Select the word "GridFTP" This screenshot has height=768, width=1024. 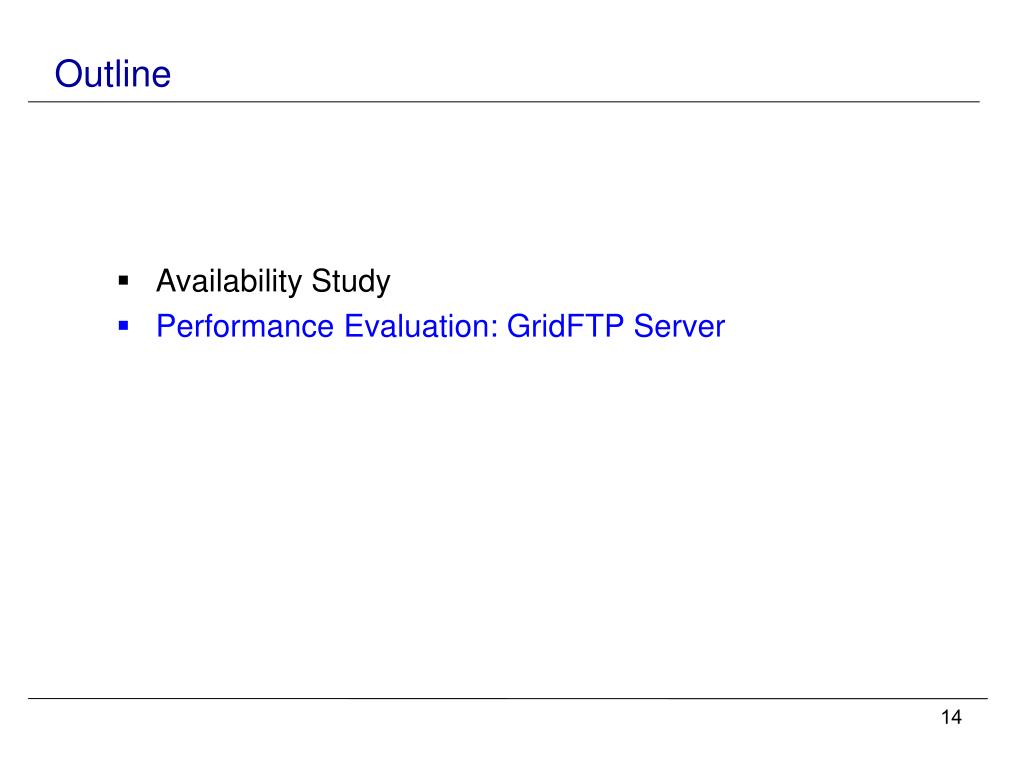point(565,326)
